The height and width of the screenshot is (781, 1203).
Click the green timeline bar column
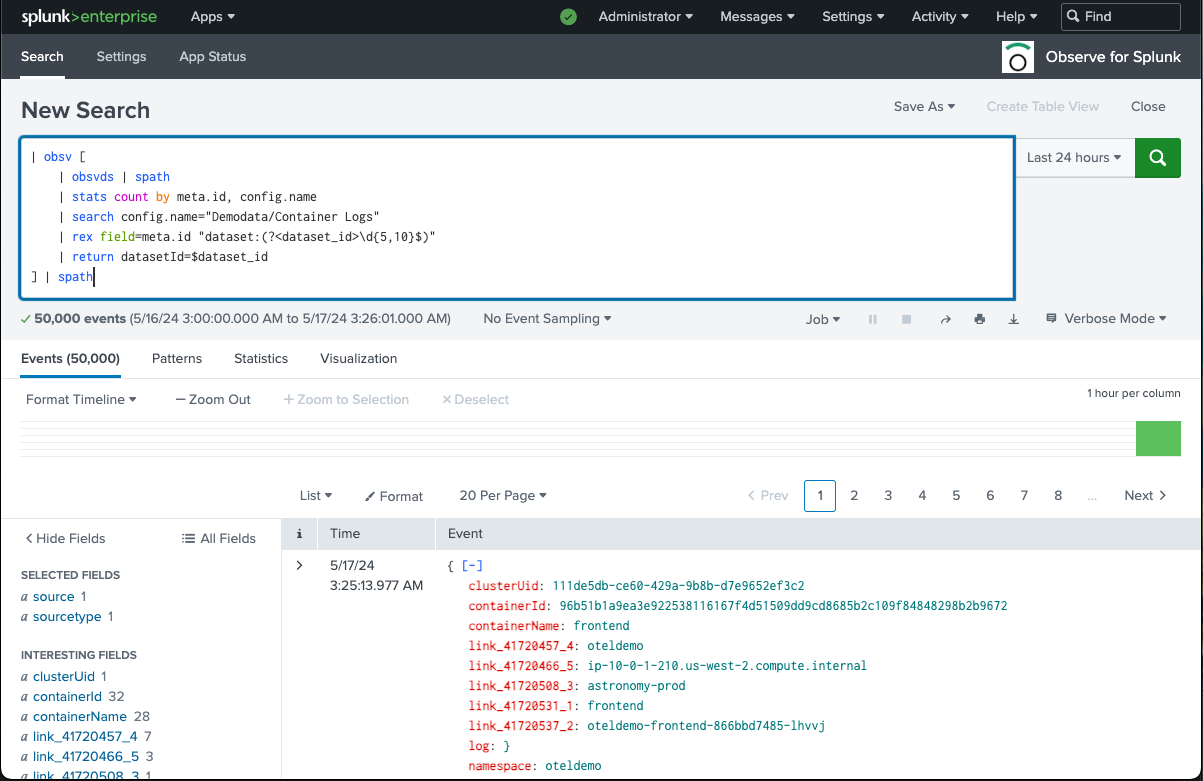[x=1158, y=439]
